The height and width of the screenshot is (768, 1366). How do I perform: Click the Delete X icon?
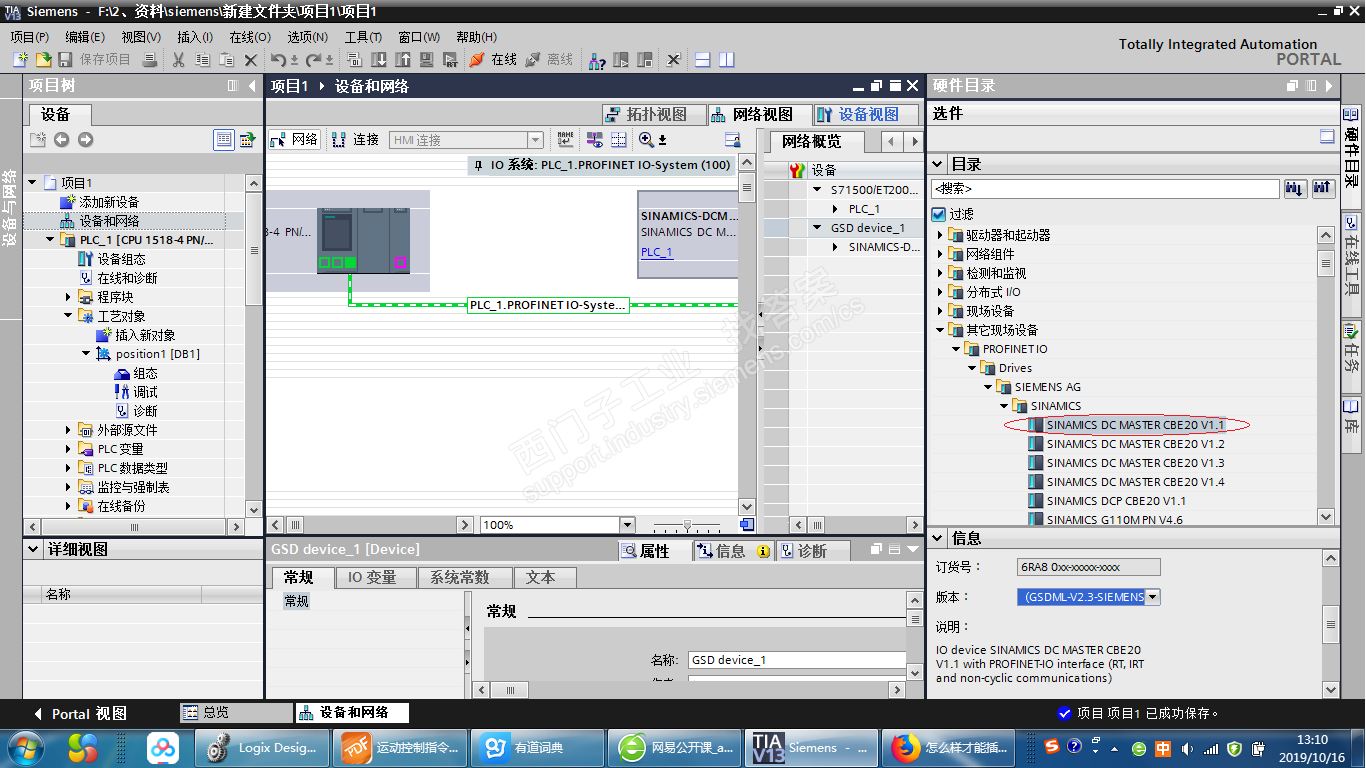(251, 60)
